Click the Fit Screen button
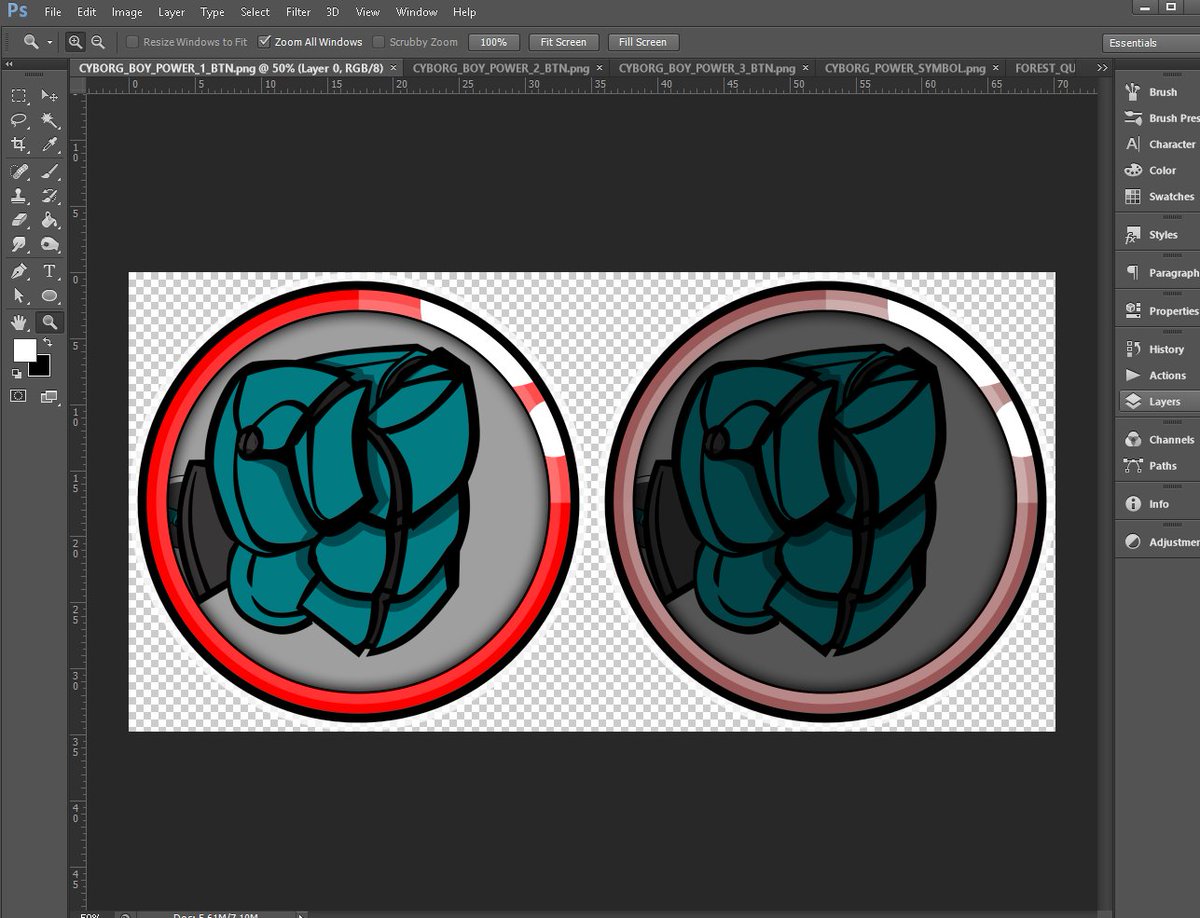The height and width of the screenshot is (918, 1200). pos(563,42)
